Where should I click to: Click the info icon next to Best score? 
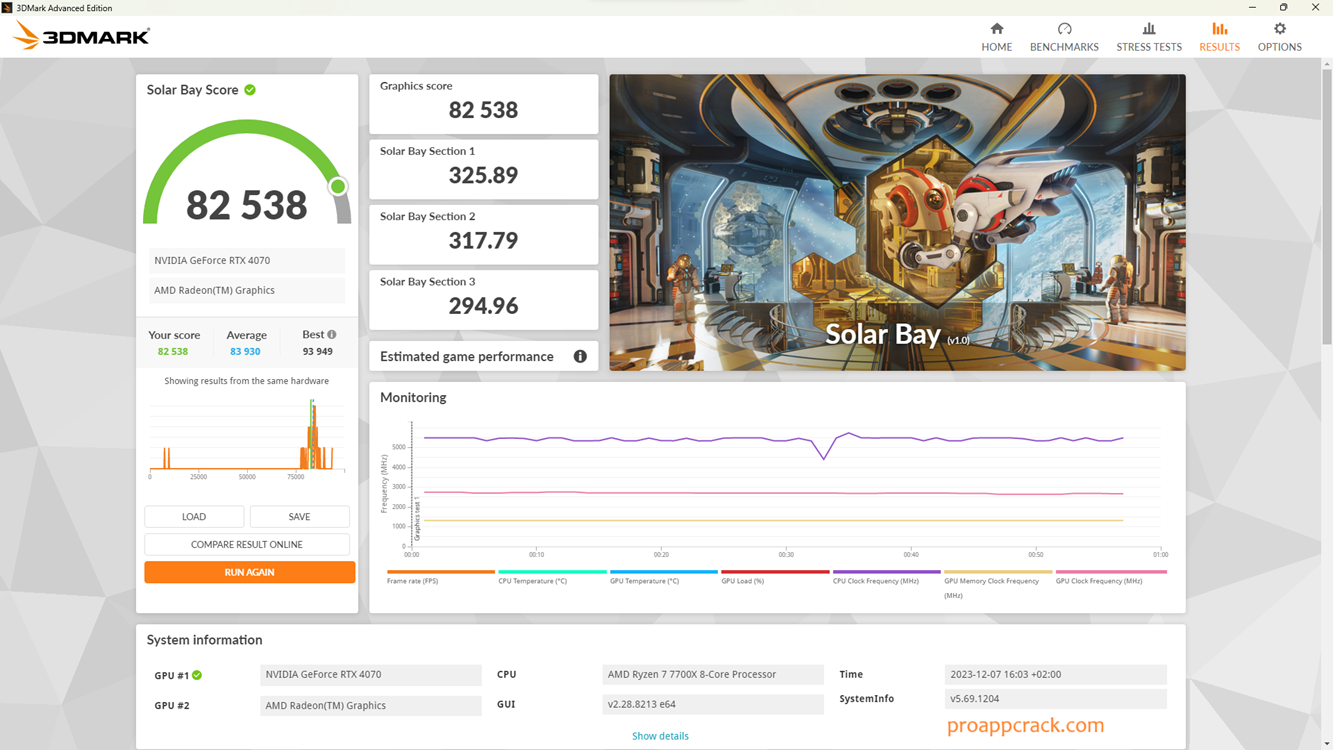(x=334, y=334)
